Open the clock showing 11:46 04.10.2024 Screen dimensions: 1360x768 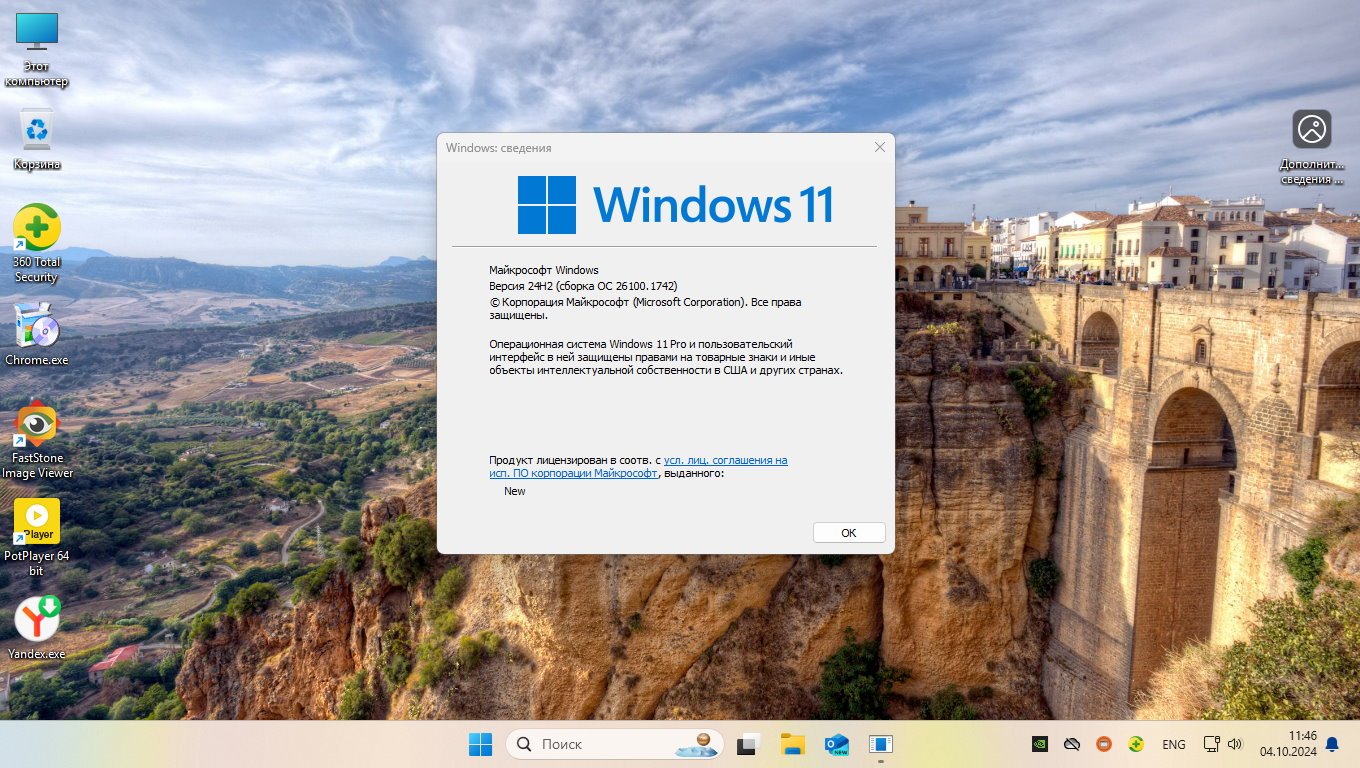pos(1286,744)
